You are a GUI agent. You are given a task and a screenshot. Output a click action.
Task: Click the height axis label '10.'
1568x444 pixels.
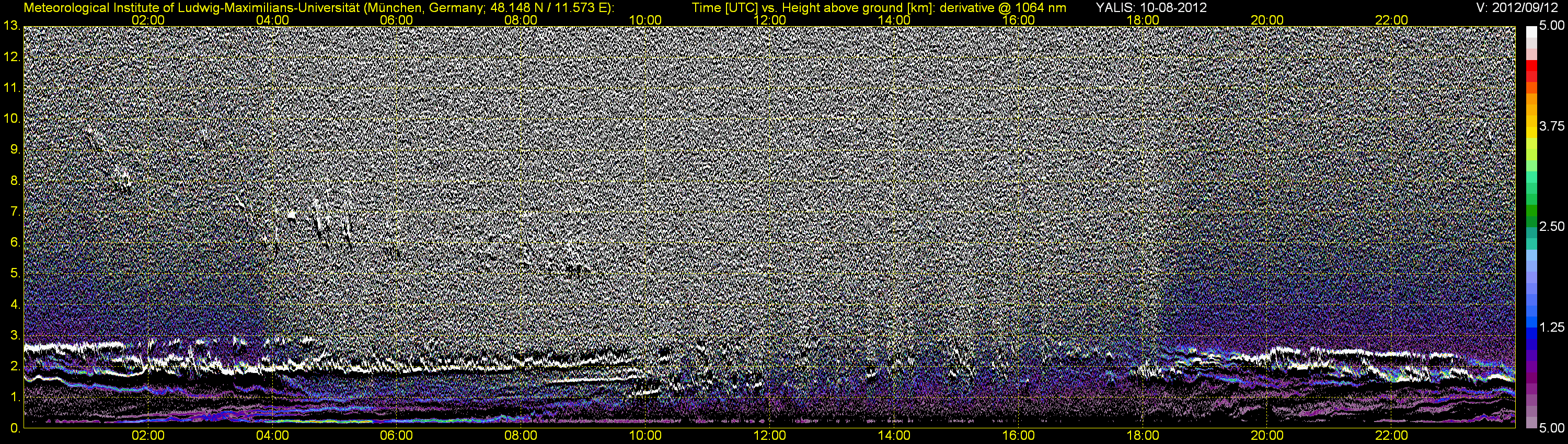point(11,119)
